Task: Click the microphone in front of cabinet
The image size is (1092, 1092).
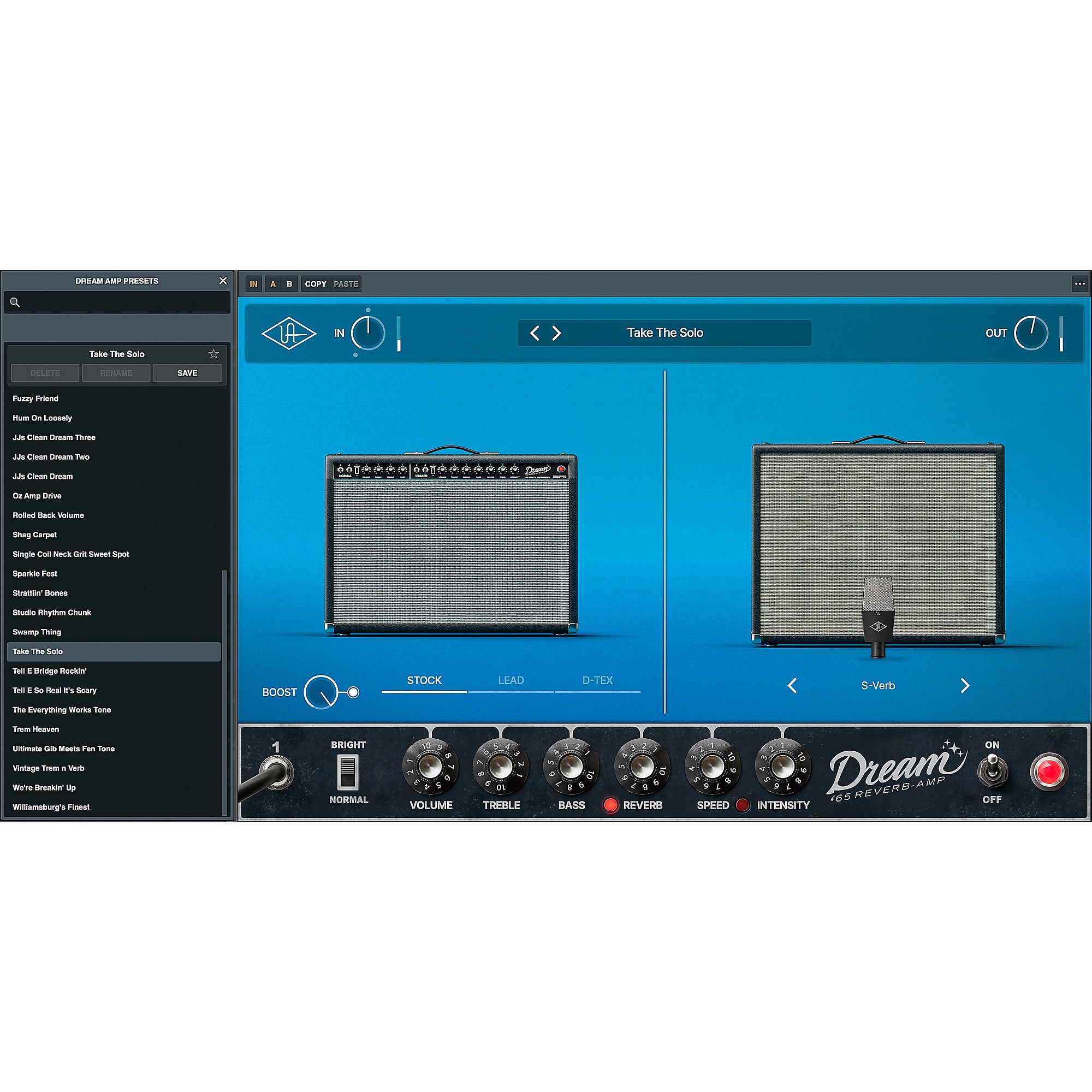Action: tap(878, 616)
